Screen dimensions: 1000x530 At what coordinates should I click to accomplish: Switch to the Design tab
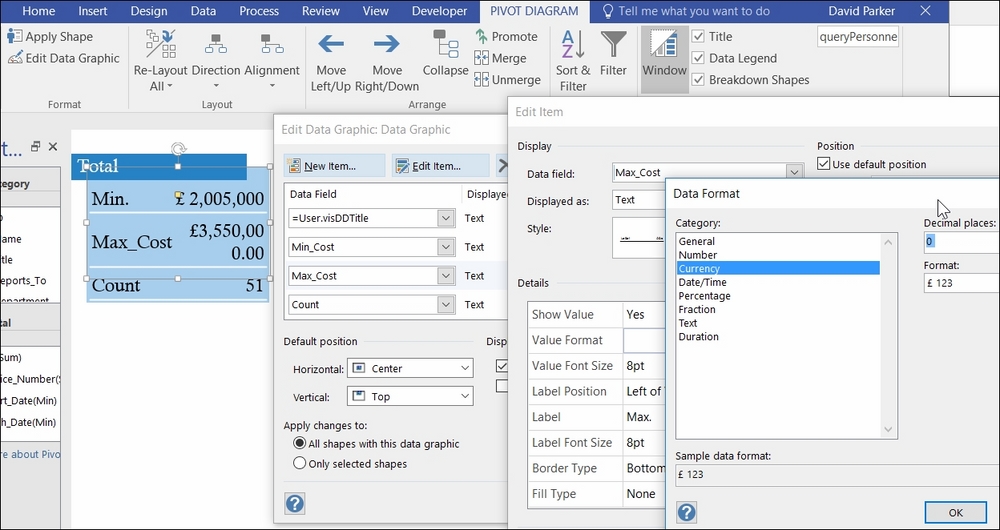[x=149, y=11]
